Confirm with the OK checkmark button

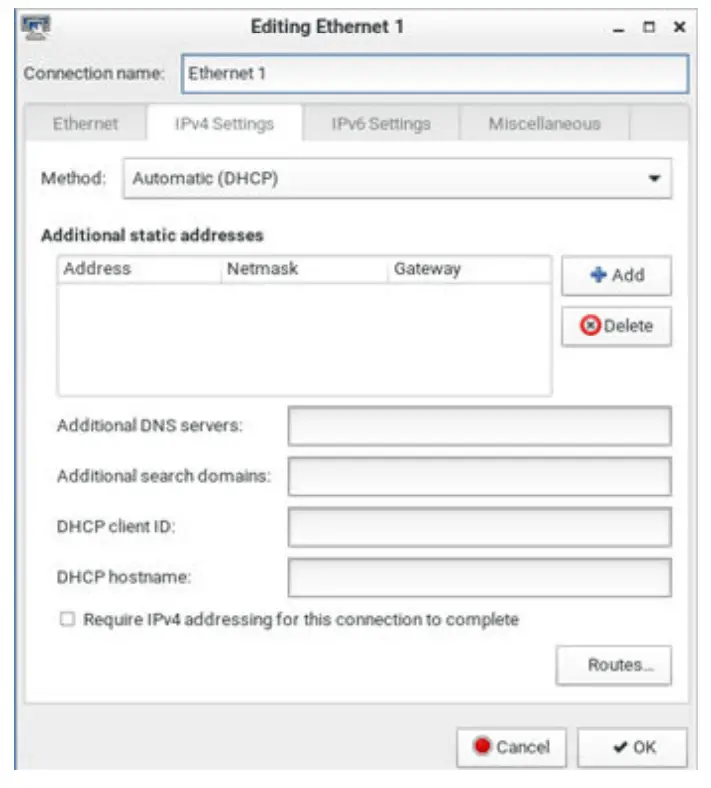pos(632,747)
